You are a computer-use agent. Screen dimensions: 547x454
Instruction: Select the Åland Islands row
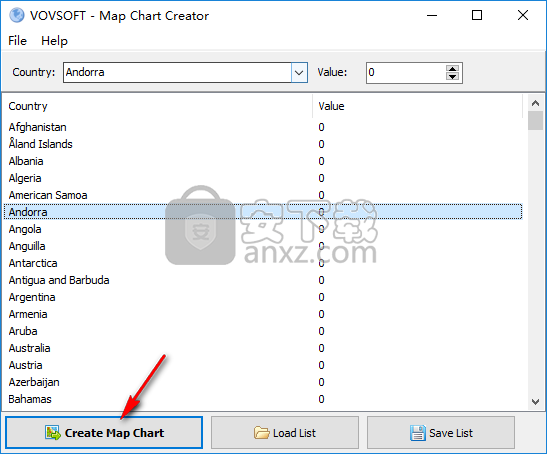pyautogui.click(x=263, y=144)
